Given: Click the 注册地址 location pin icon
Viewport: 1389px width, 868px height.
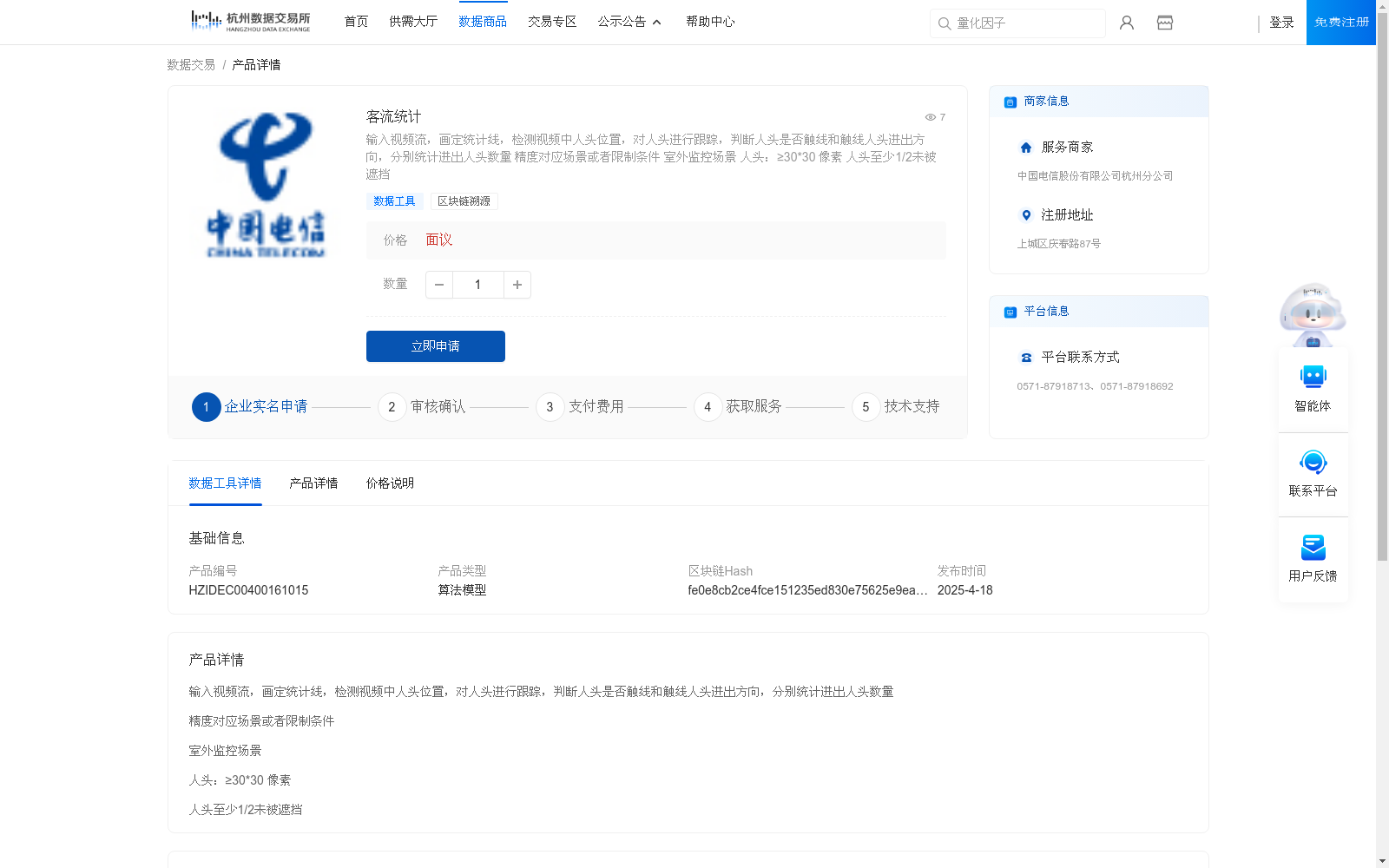Looking at the screenshot, I should click(1026, 215).
